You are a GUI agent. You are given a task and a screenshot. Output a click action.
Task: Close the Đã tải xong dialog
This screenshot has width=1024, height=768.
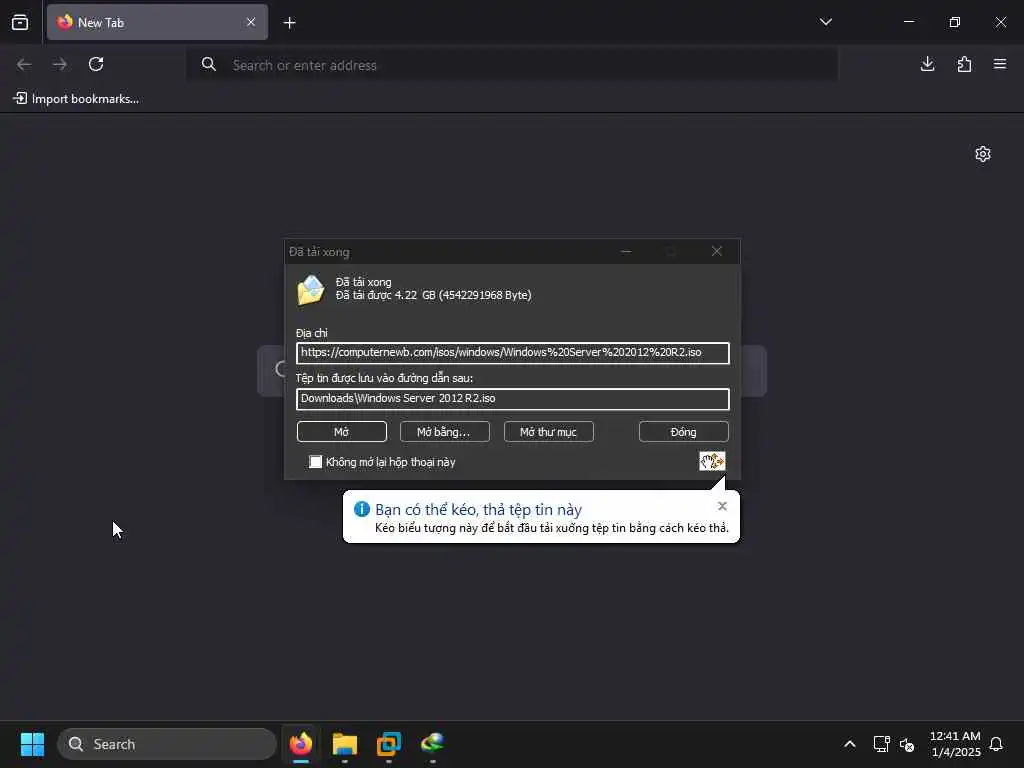717,251
